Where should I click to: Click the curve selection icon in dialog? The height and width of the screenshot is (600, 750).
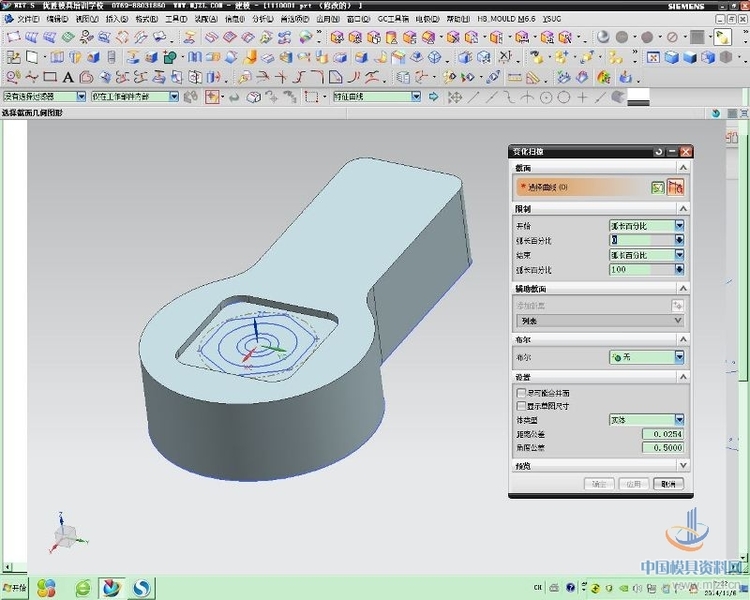[676, 187]
